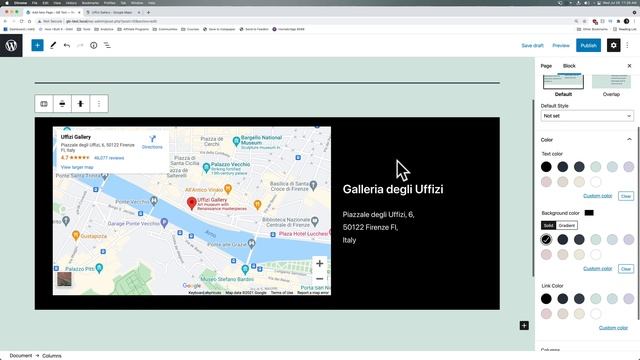Choose the Overlap block style
Screen dimensions: 640x360
tap(611, 86)
